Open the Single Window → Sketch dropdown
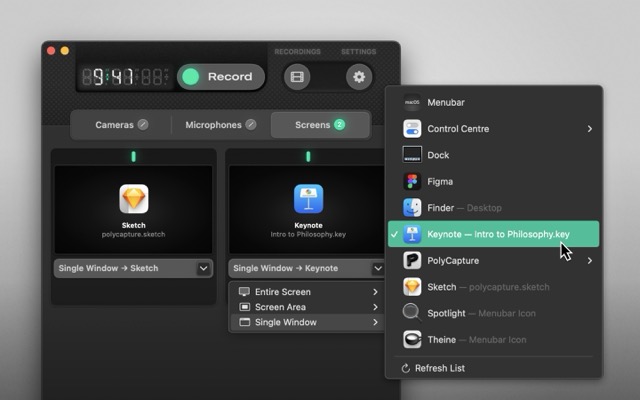 click(x=133, y=268)
